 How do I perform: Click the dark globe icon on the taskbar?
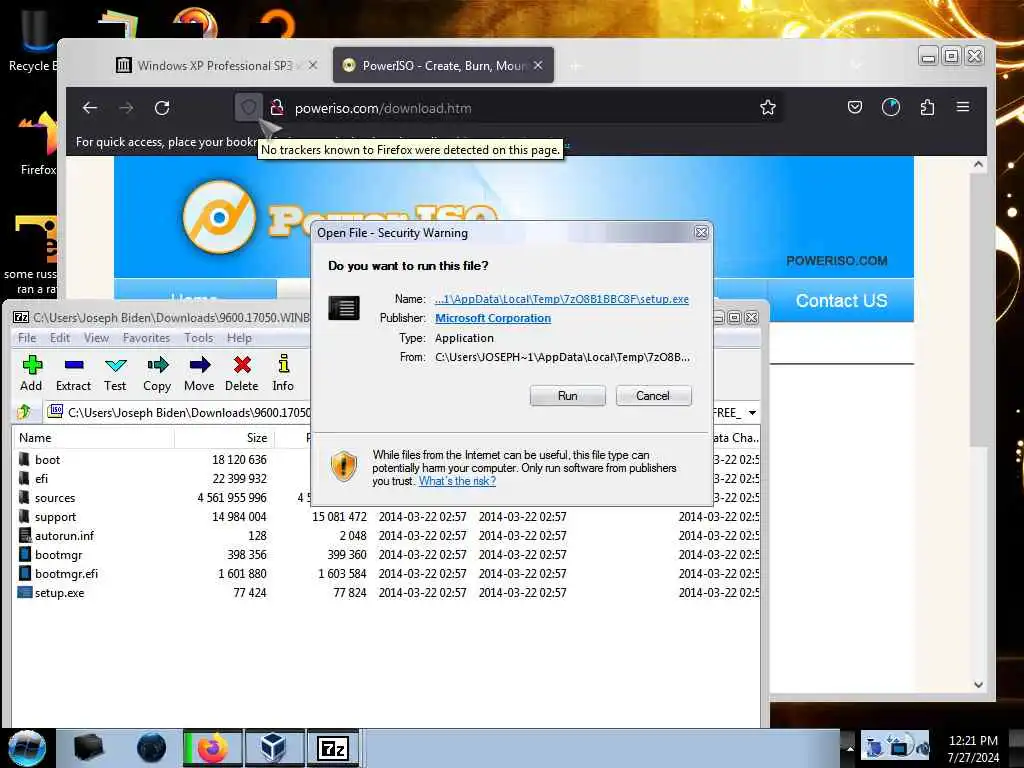152,748
